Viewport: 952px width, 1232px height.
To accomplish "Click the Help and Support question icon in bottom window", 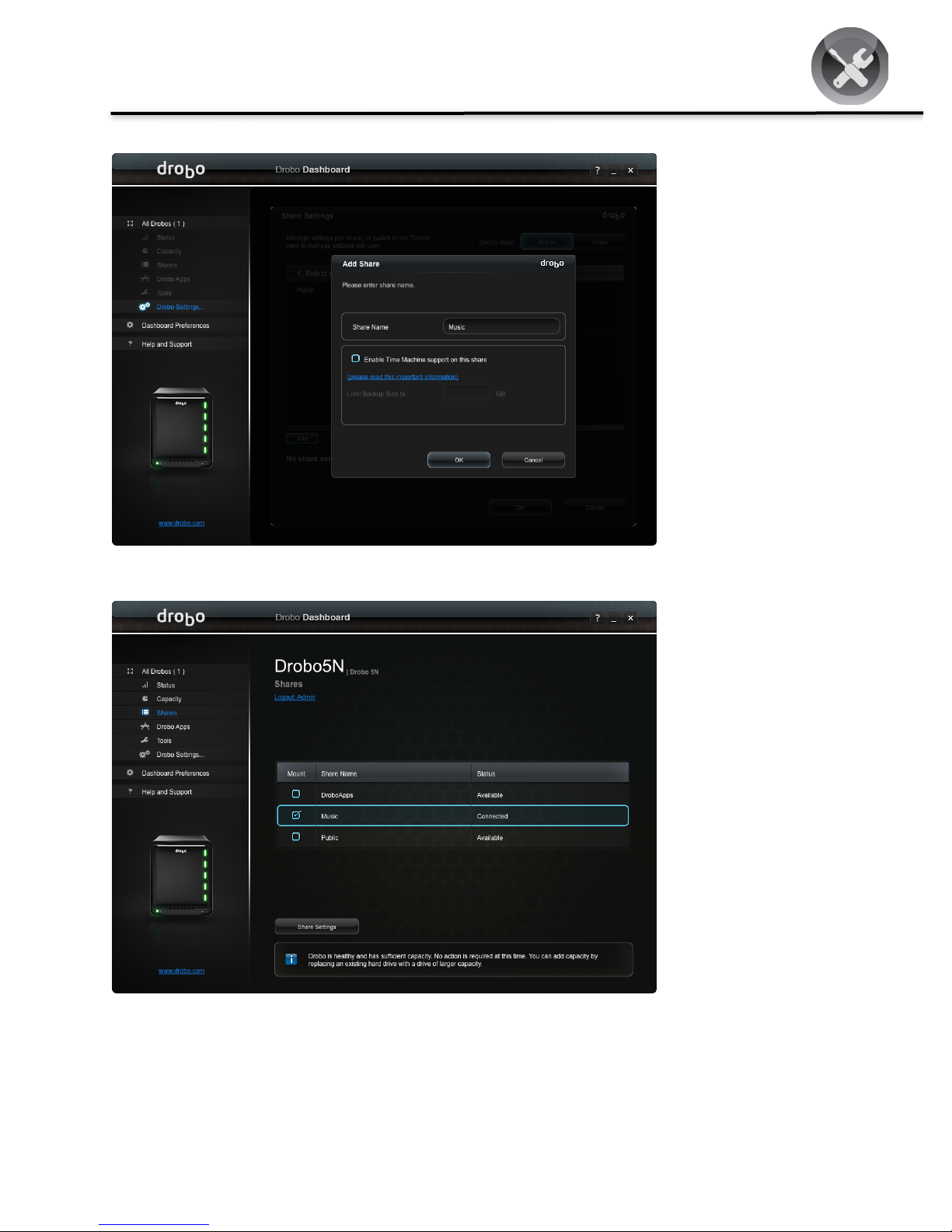I will point(130,792).
